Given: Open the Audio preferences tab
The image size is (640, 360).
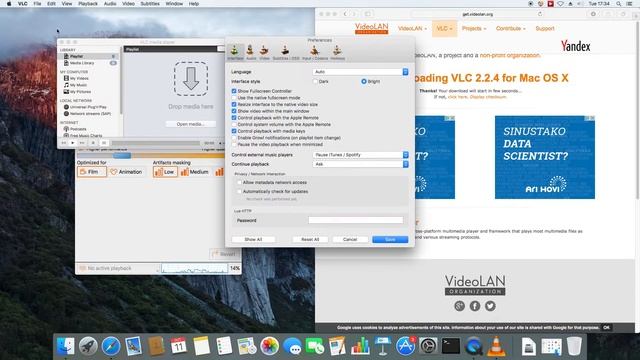Looking at the screenshot, I should [251, 53].
